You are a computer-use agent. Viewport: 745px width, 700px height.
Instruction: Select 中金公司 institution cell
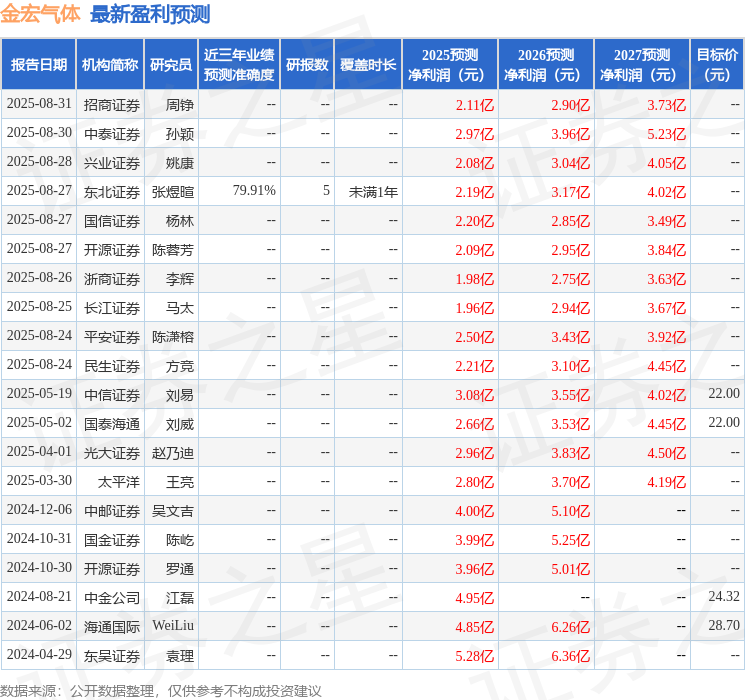pyautogui.click(x=112, y=598)
